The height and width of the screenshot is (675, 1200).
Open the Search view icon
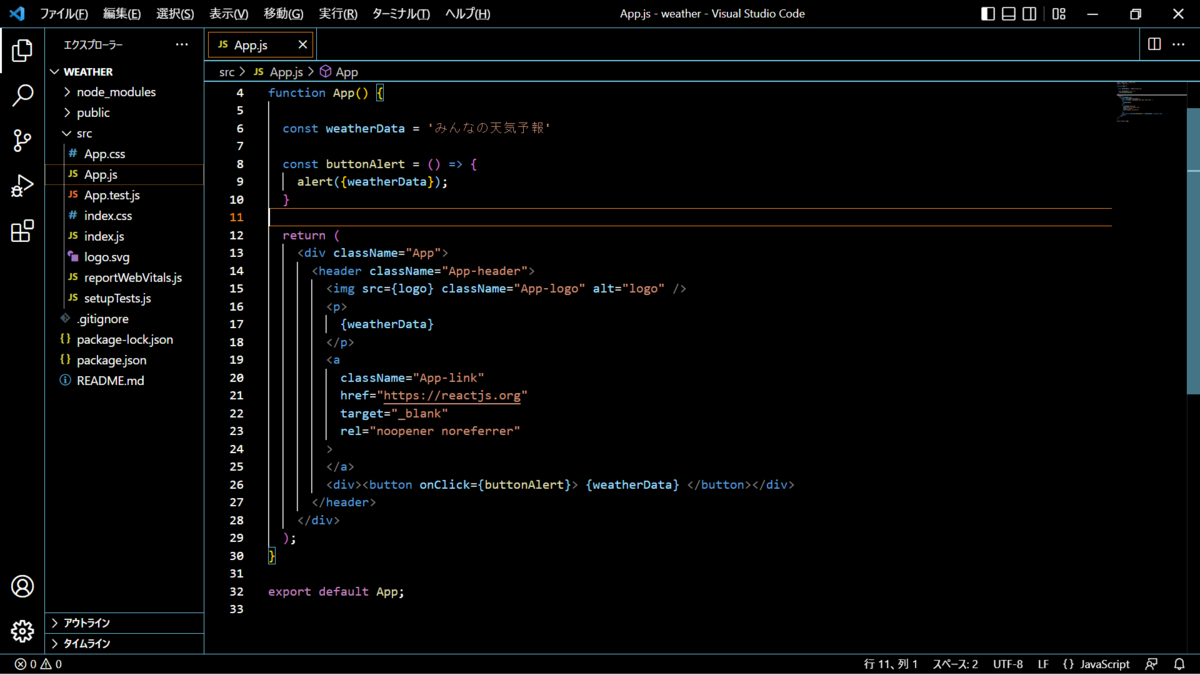[x=22, y=95]
